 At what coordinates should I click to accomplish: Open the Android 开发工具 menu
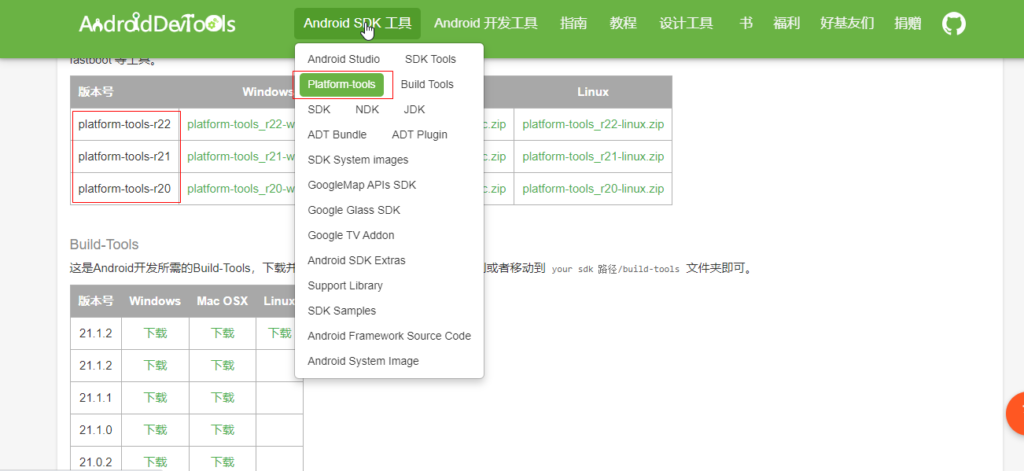point(486,23)
